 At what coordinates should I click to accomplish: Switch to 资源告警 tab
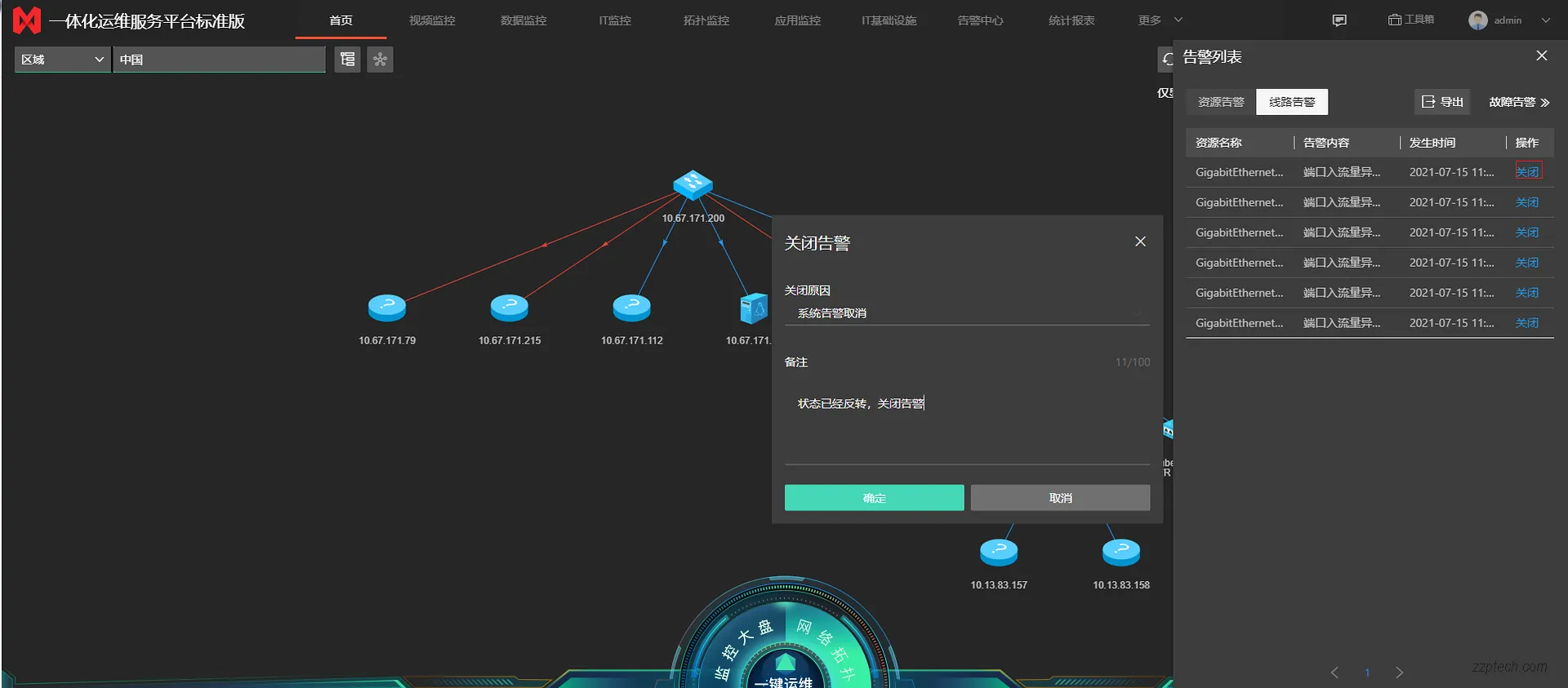(x=1221, y=102)
